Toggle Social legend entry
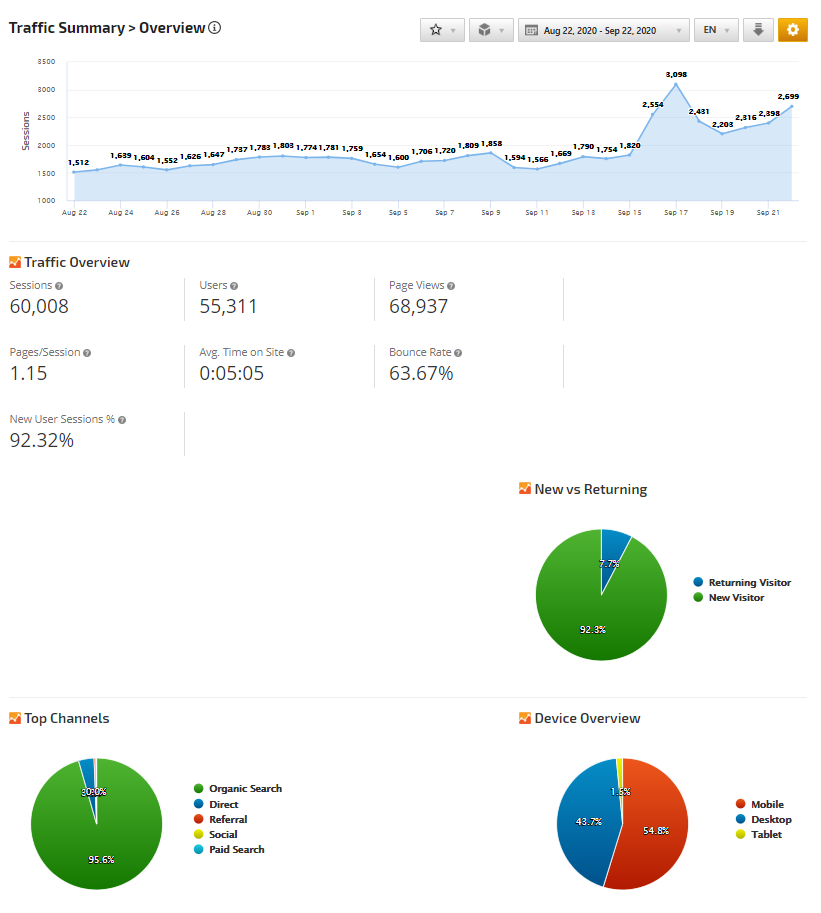This screenshot has width=821, height=913. (x=215, y=834)
